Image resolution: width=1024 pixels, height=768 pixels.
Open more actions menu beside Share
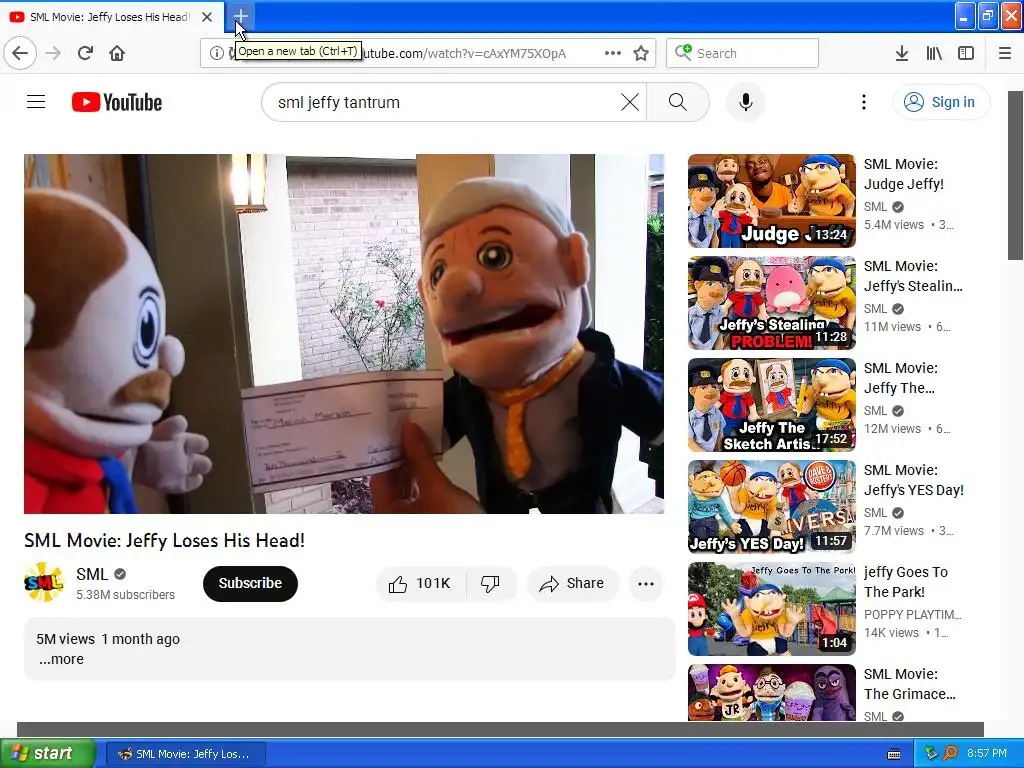coord(646,583)
